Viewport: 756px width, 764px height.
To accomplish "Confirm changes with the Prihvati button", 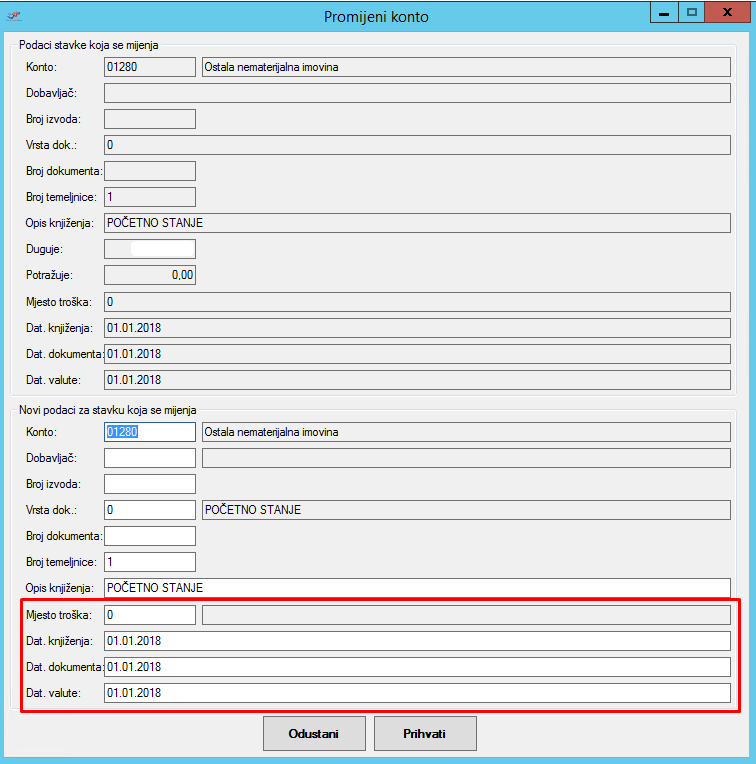I will point(425,733).
